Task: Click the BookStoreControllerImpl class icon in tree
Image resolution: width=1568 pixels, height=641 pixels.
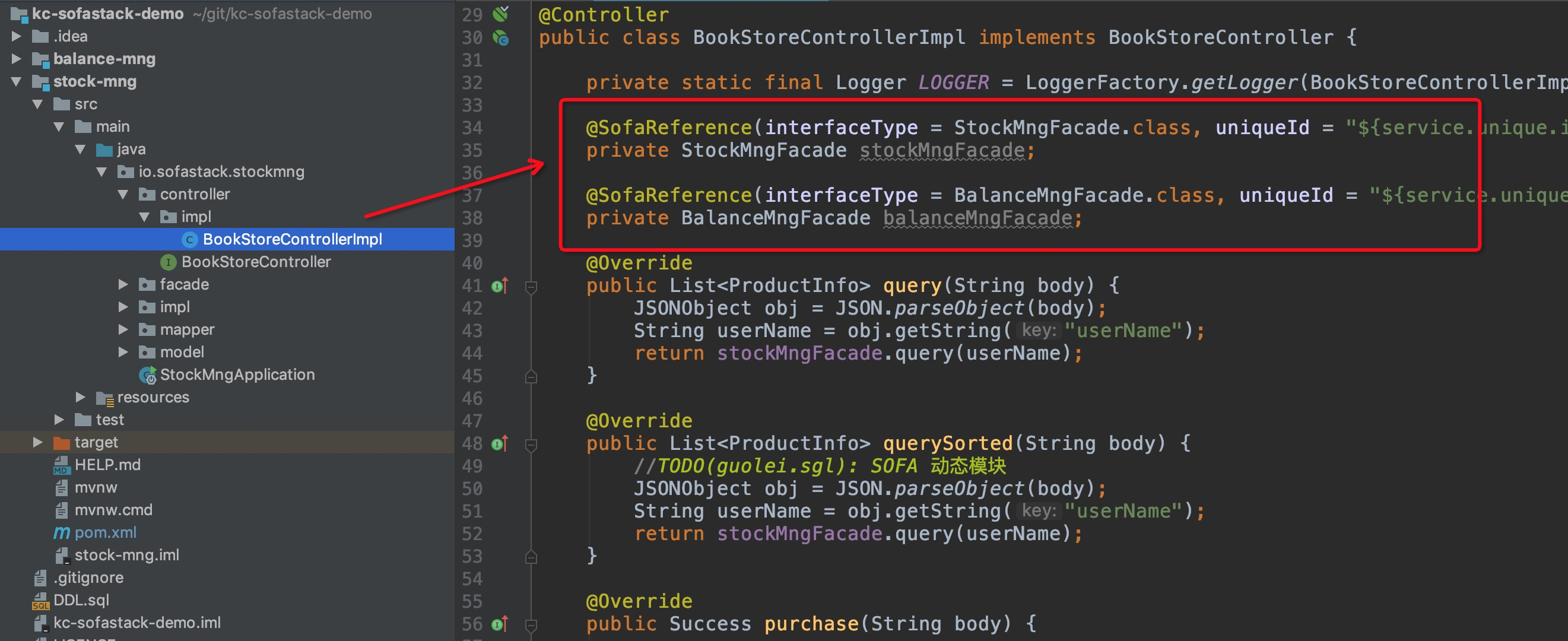Action: tap(190, 239)
